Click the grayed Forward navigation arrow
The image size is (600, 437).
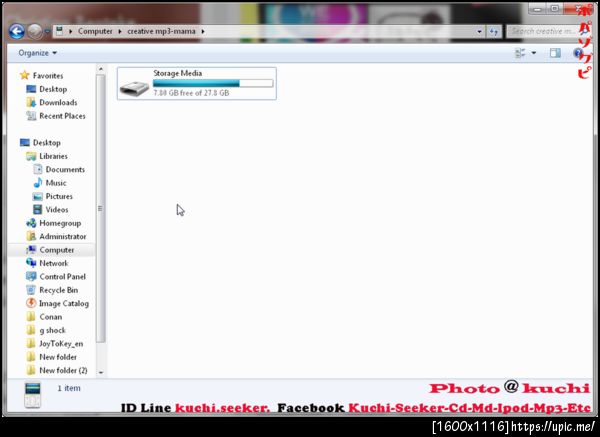(35, 31)
